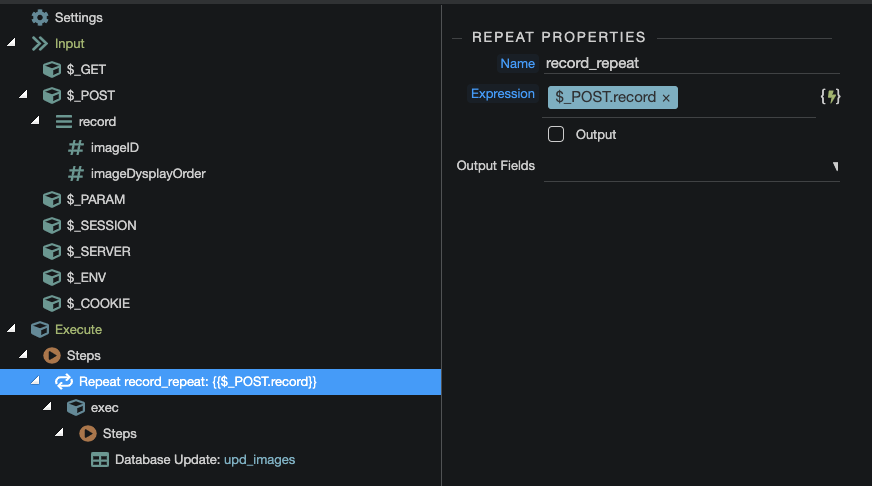Click the Repeat loop icon

point(64,382)
